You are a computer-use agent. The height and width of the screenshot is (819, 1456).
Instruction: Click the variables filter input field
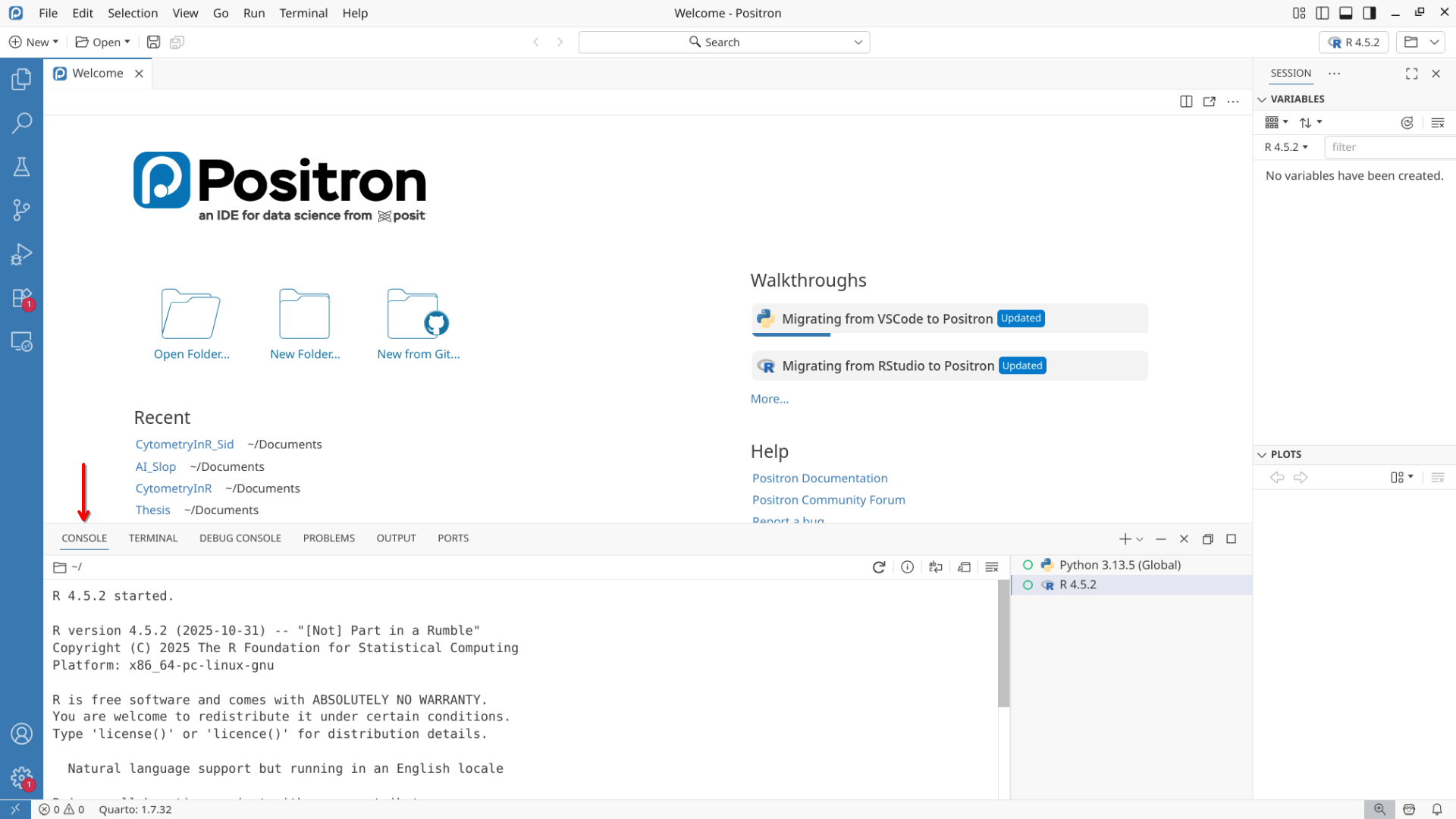pos(1388,147)
